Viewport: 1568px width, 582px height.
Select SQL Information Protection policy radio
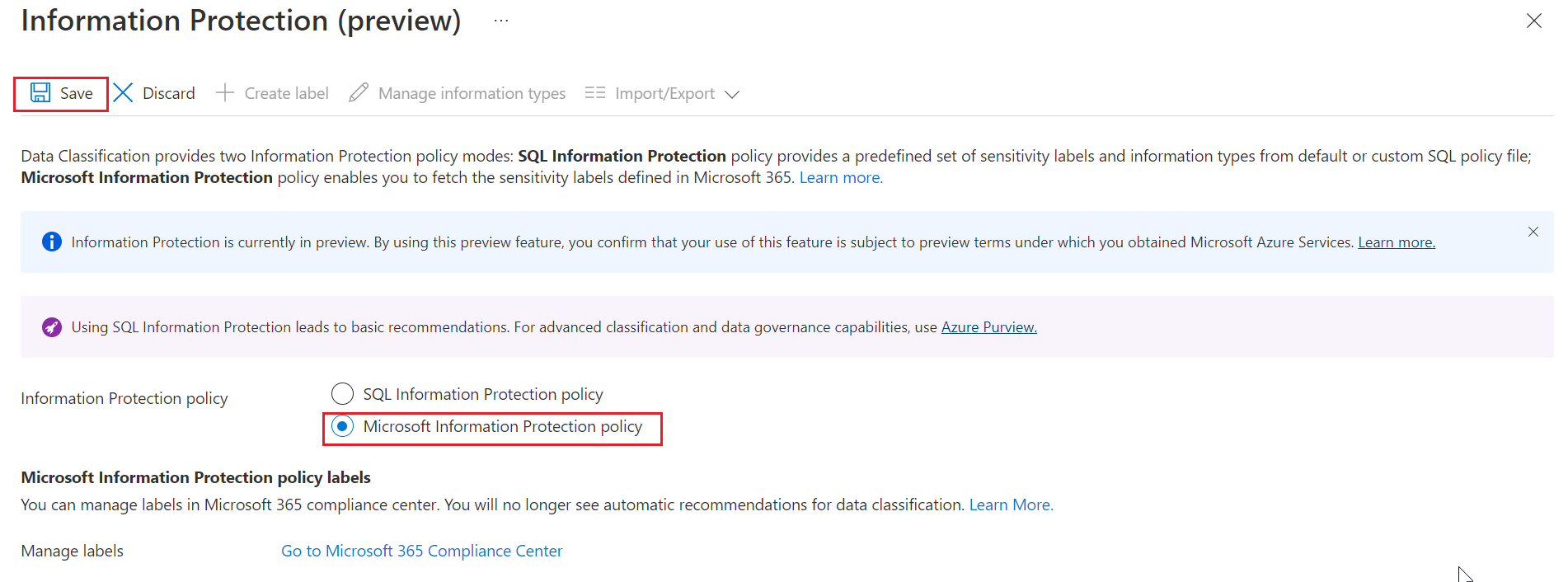[x=342, y=394]
